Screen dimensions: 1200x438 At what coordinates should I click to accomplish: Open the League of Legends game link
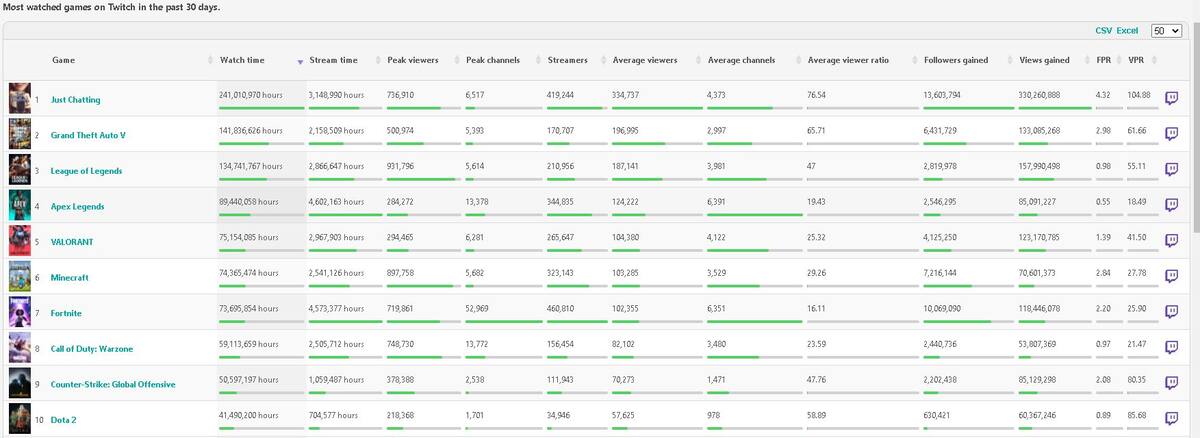pyautogui.click(x=86, y=171)
